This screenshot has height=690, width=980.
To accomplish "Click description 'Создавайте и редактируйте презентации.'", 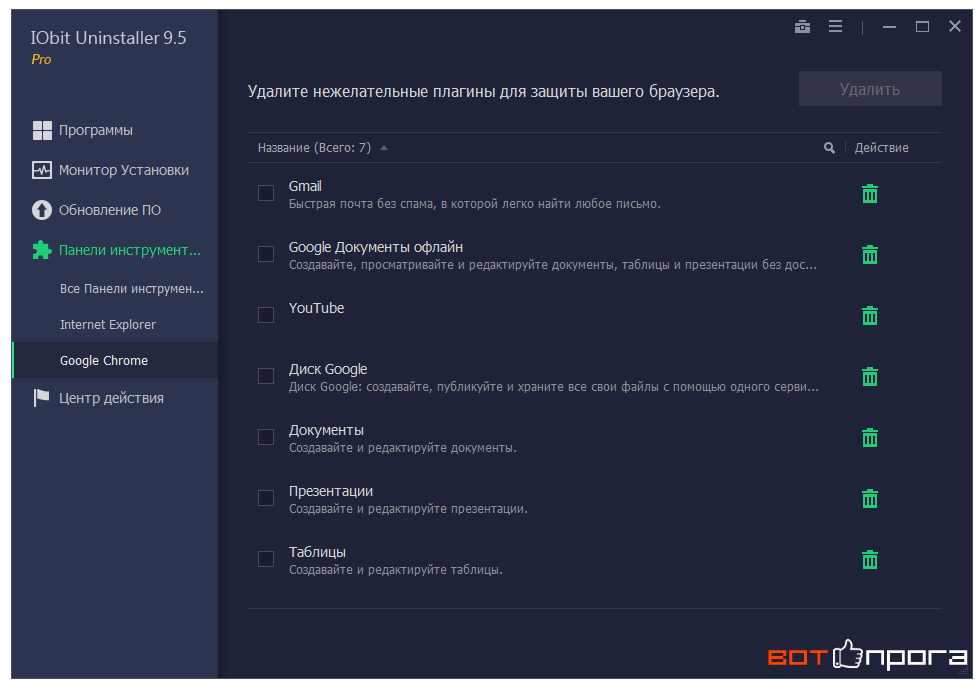I will click(x=408, y=509).
